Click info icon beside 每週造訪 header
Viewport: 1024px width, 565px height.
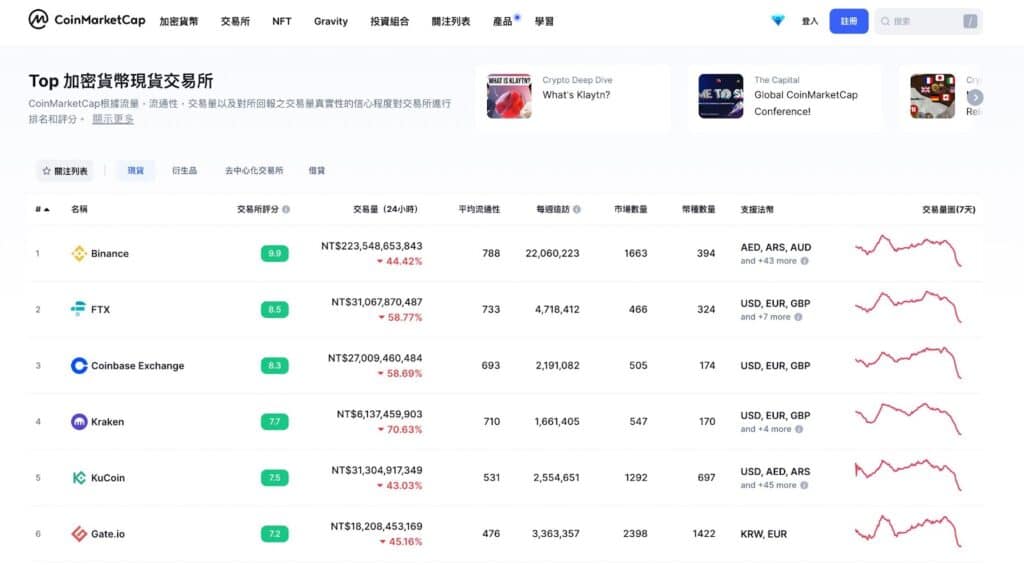pos(577,210)
